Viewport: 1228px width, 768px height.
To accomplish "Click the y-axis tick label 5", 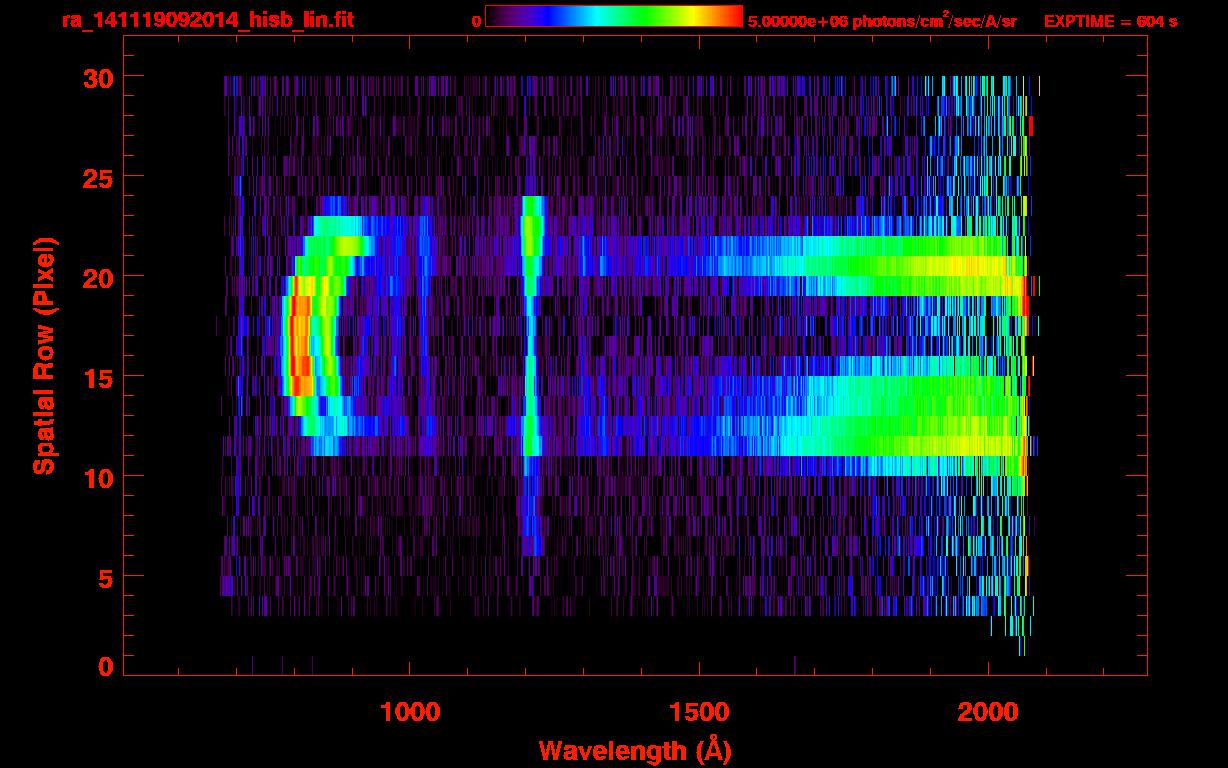I will [x=105, y=577].
